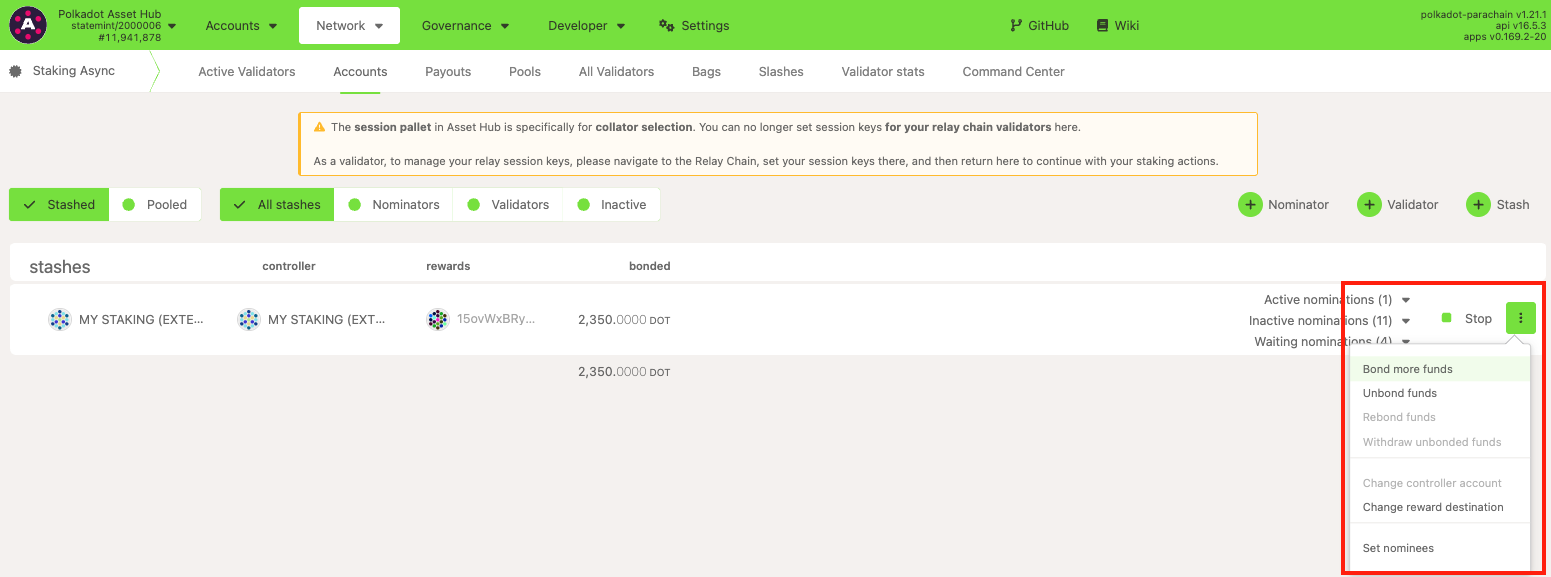Choose Unbond funds from menu
1551x577 pixels.
1440,393
